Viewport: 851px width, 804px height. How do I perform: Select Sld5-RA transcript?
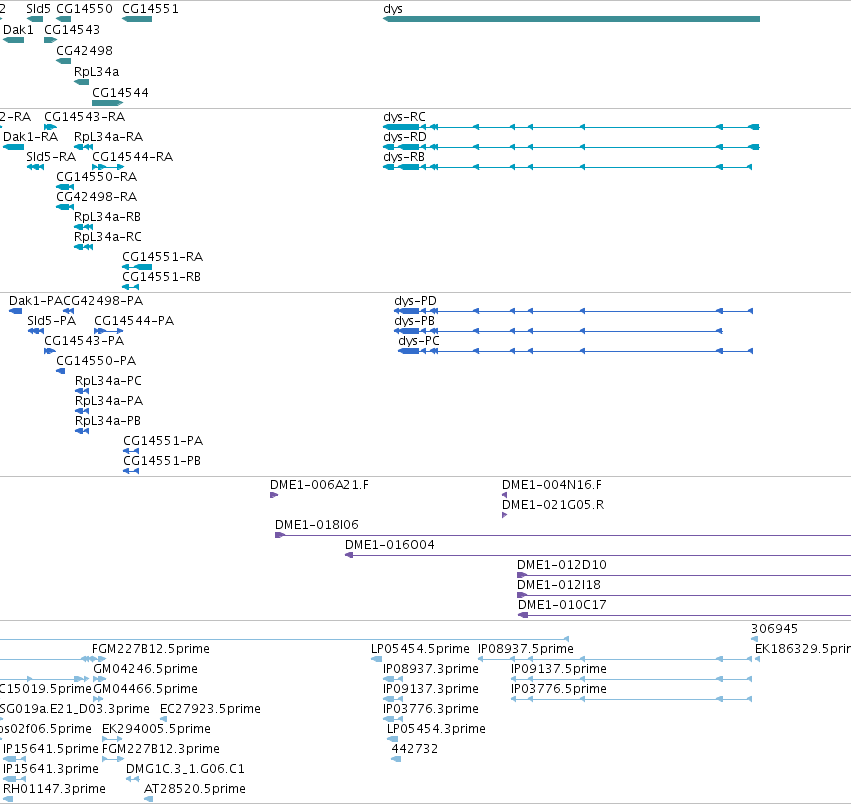35,167
